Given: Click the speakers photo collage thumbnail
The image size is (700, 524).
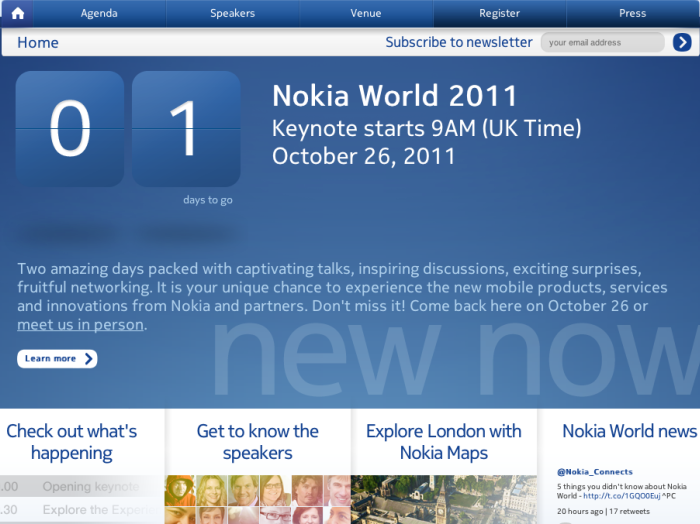Looking at the screenshot, I should 257,499.
